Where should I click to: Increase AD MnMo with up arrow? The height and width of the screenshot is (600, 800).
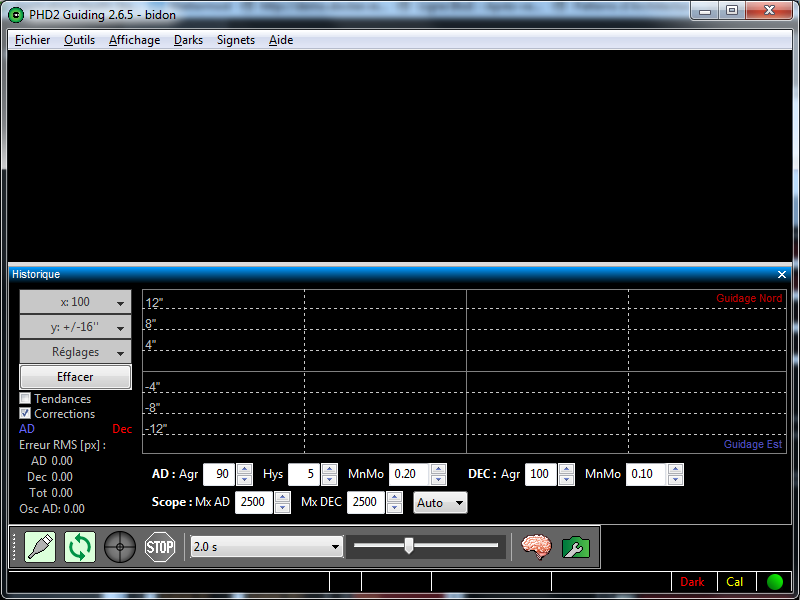[x=438, y=469]
